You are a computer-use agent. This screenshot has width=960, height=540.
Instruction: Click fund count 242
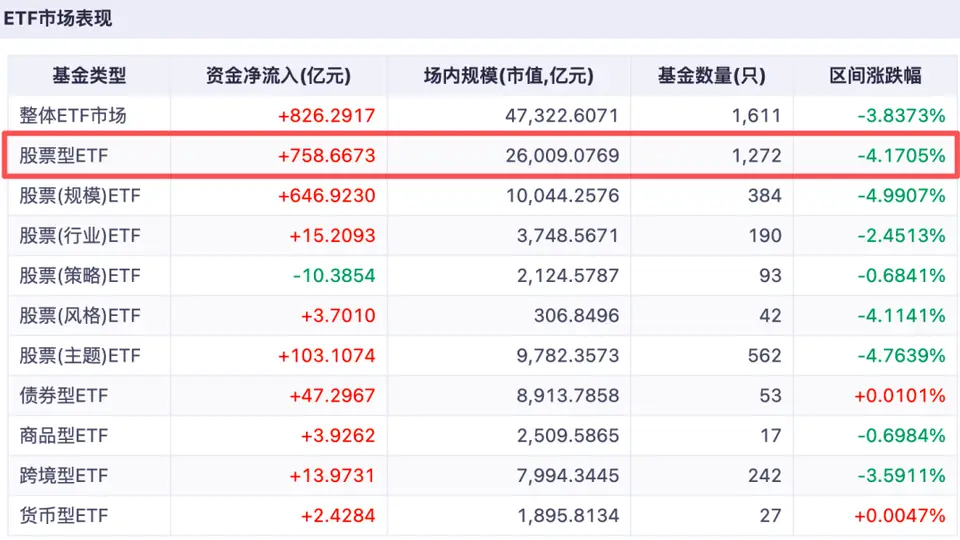tap(765, 475)
